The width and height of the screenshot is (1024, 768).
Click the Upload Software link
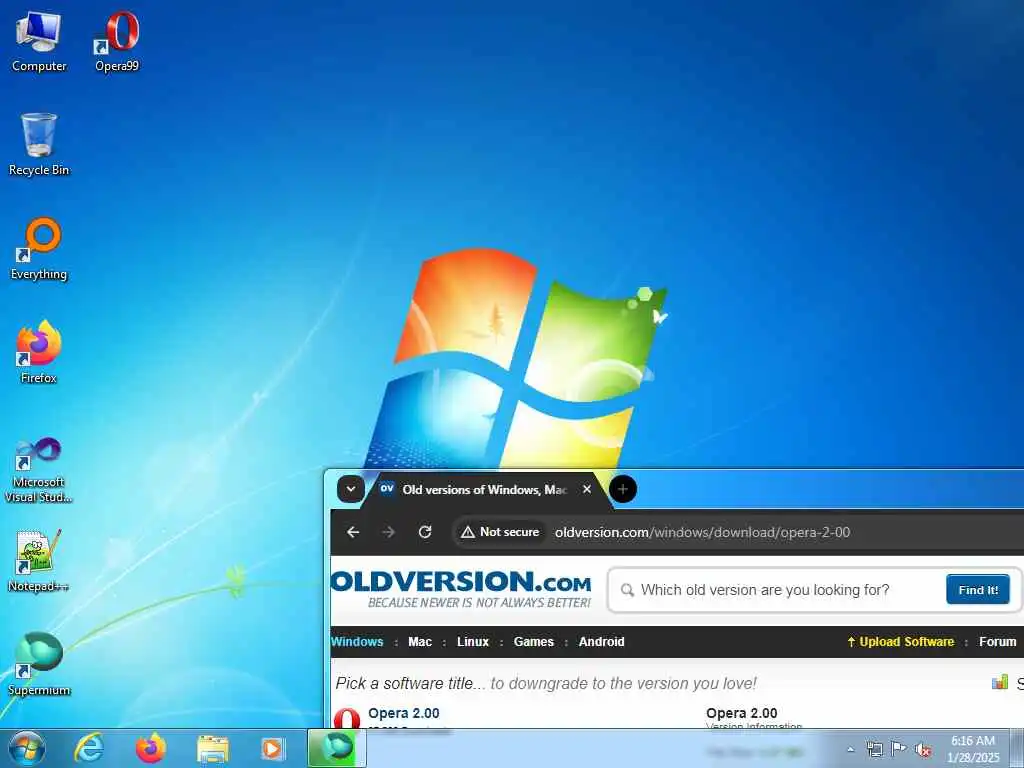(901, 642)
